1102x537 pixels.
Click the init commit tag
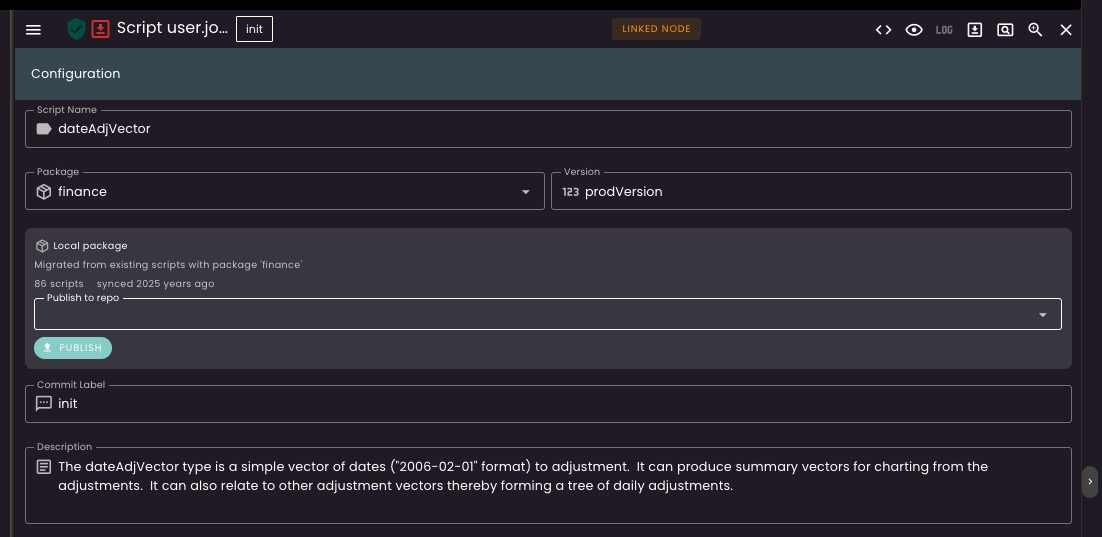point(254,29)
